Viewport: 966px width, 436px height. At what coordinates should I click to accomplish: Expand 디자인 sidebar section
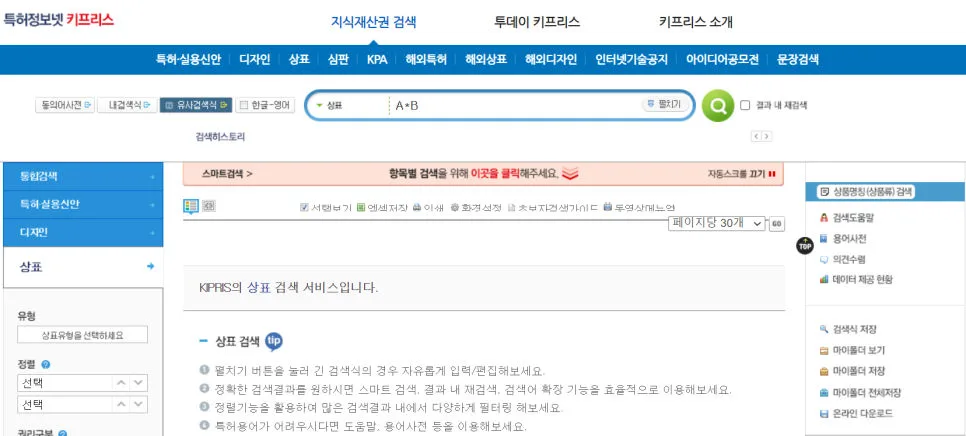coord(83,233)
